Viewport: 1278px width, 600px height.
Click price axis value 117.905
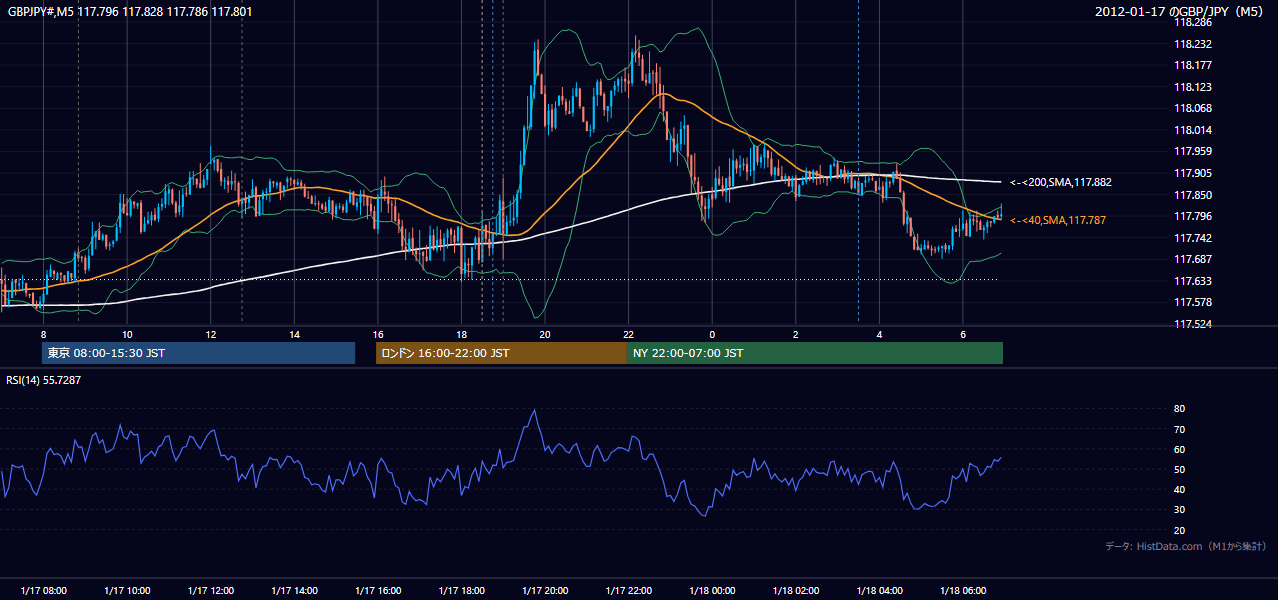[1192, 173]
